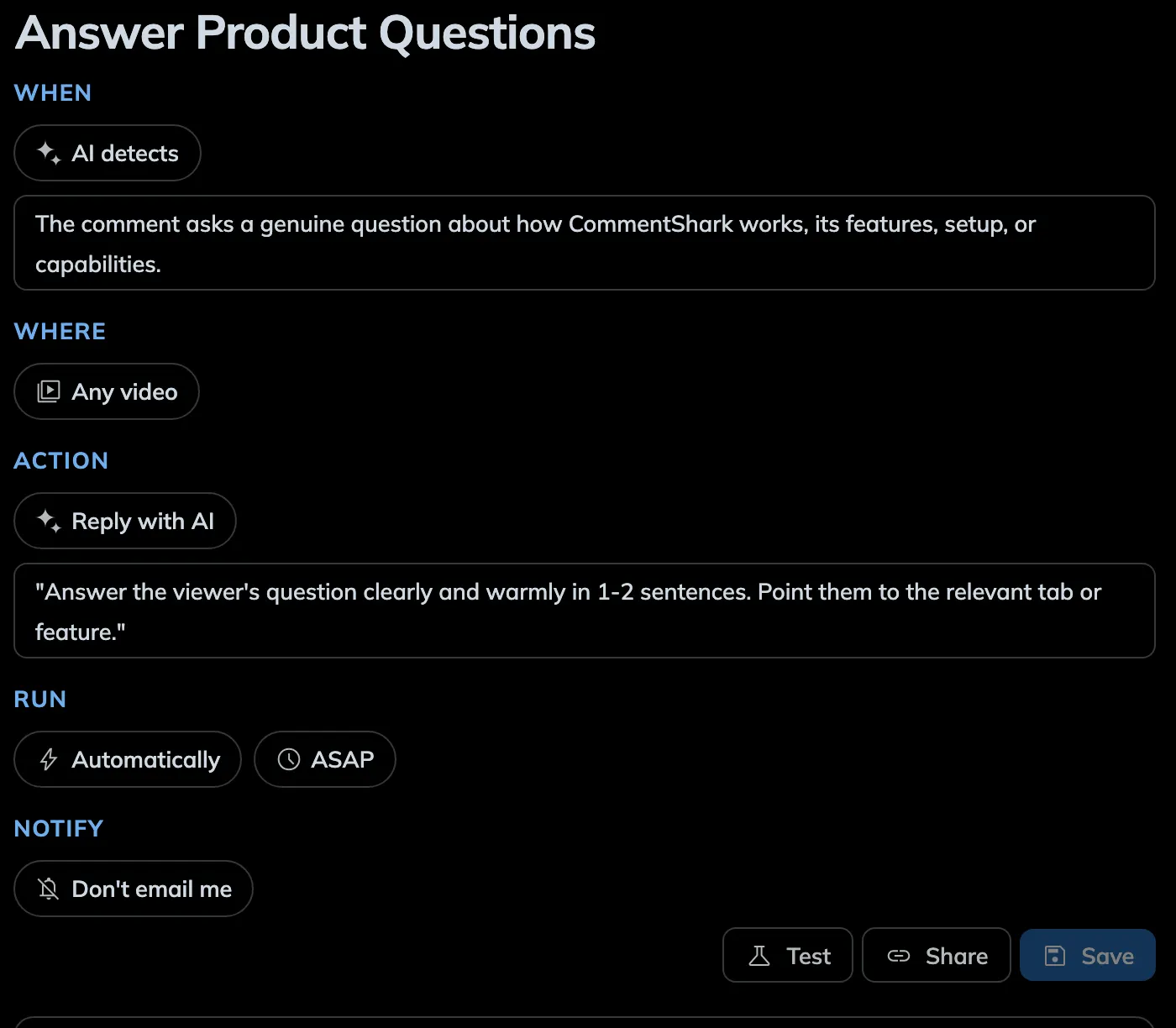
Task: Click the sparkle icon beside AI detects
Action: click(49, 153)
